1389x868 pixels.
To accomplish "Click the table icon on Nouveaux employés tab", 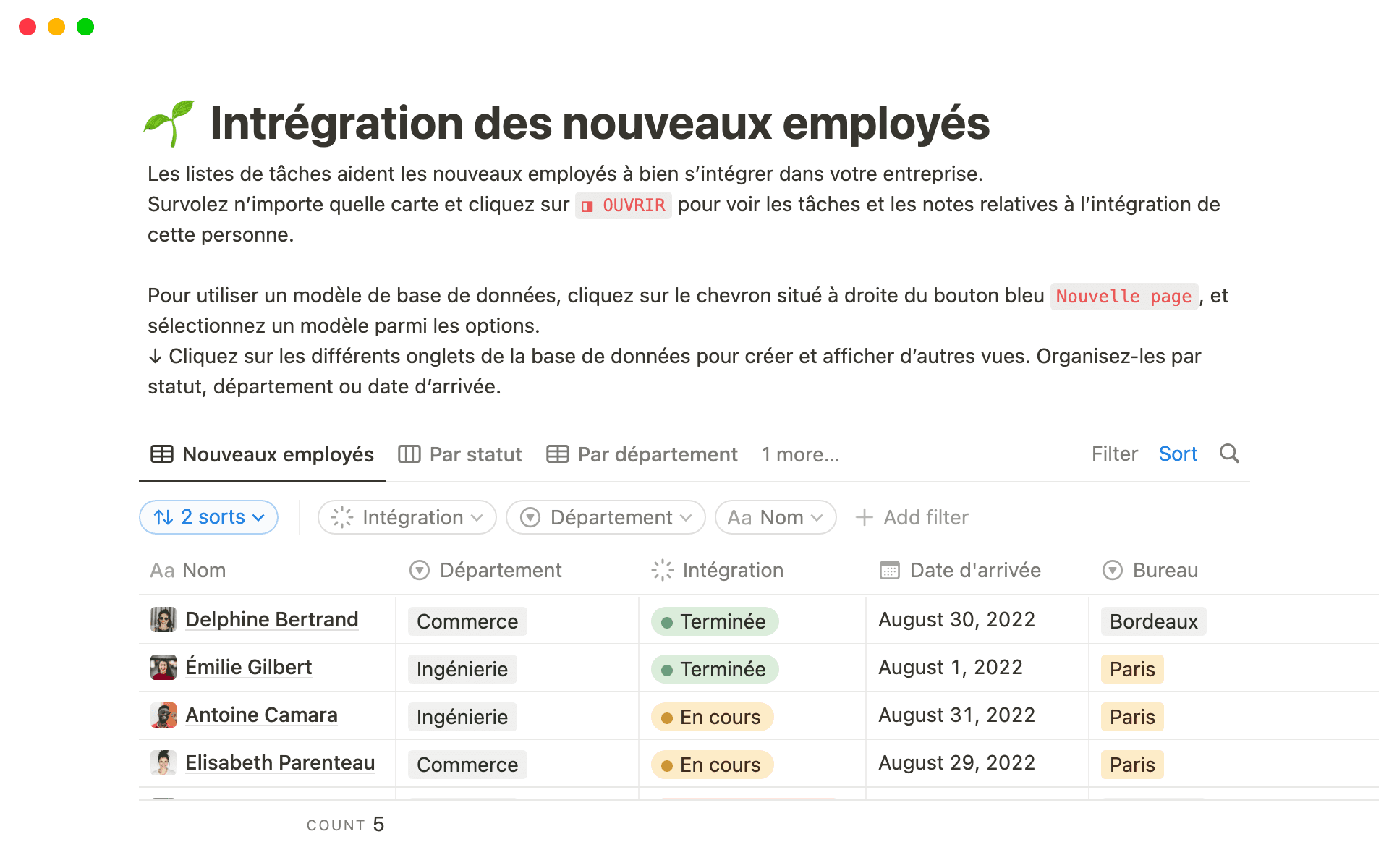I will tap(162, 454).
